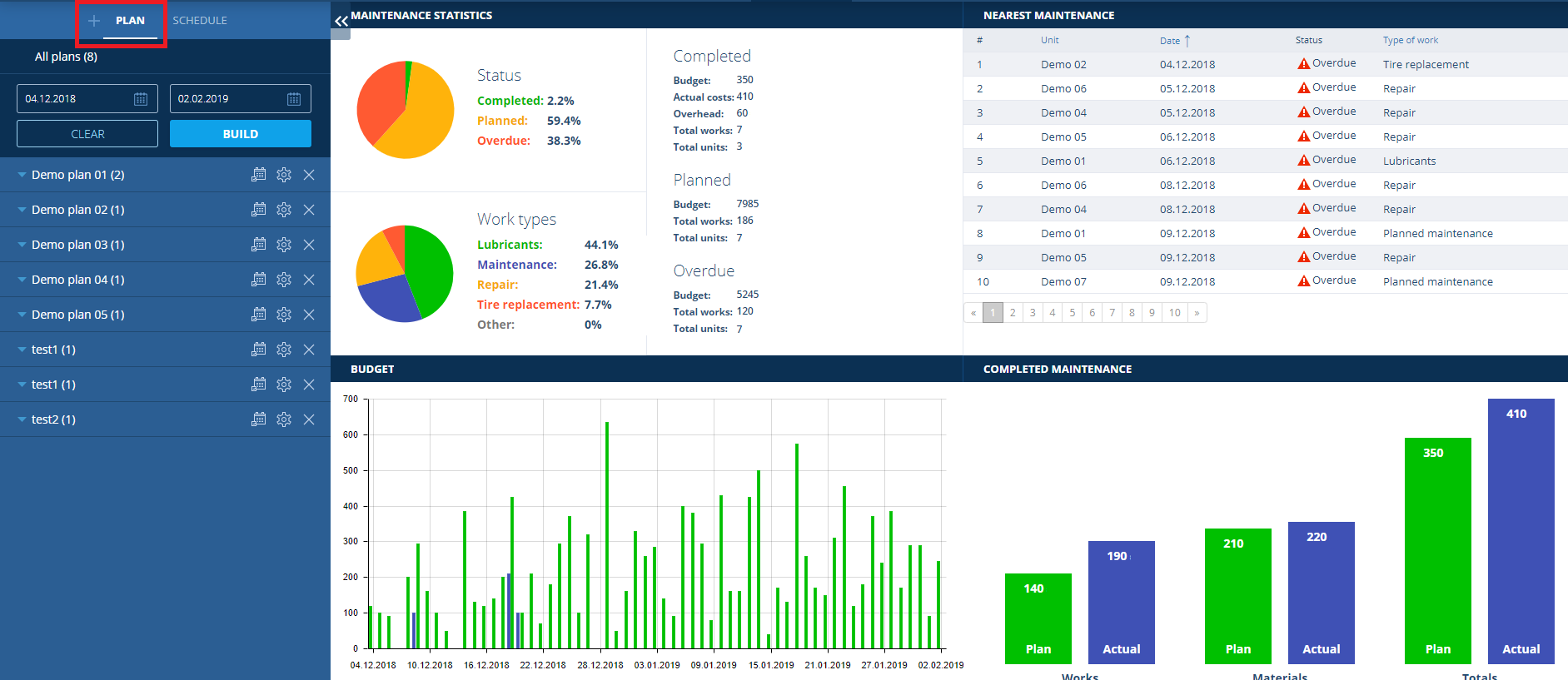Switch to the SCHEDULE tab
The width and height of the screenshot is (1568, 680).
pos(200,21)
